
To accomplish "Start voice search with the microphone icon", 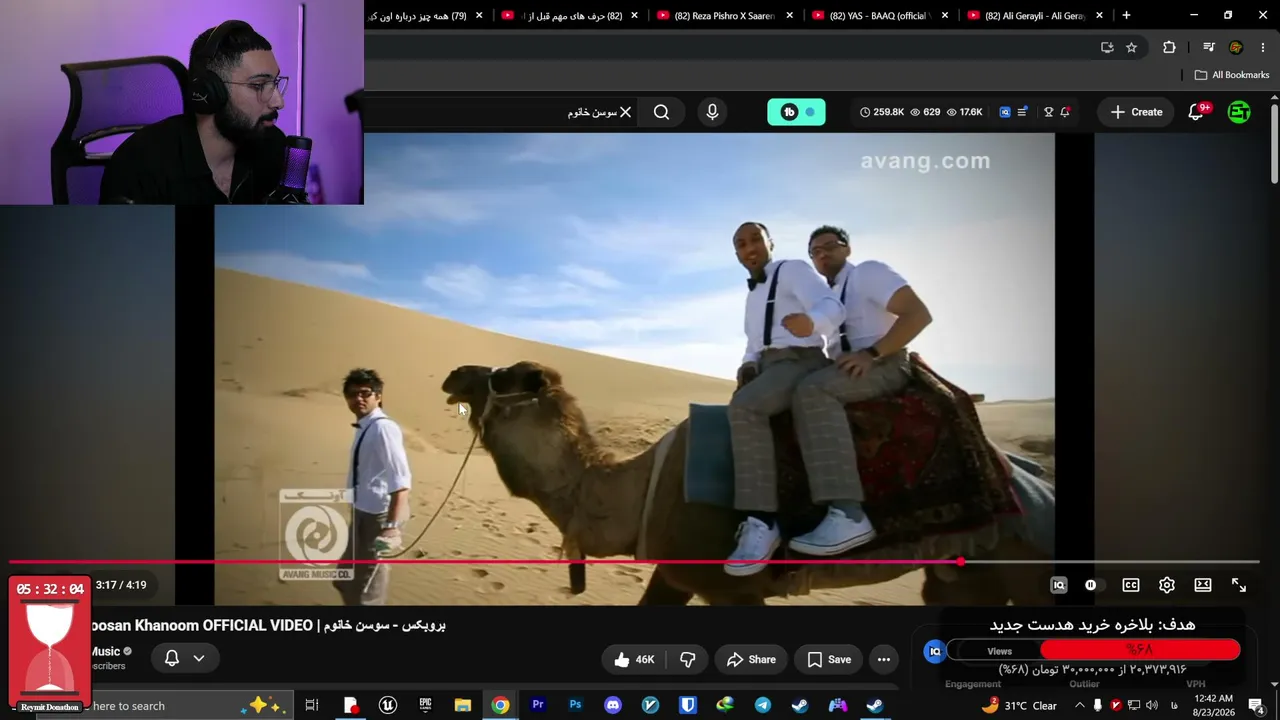I will click(712, 112).
